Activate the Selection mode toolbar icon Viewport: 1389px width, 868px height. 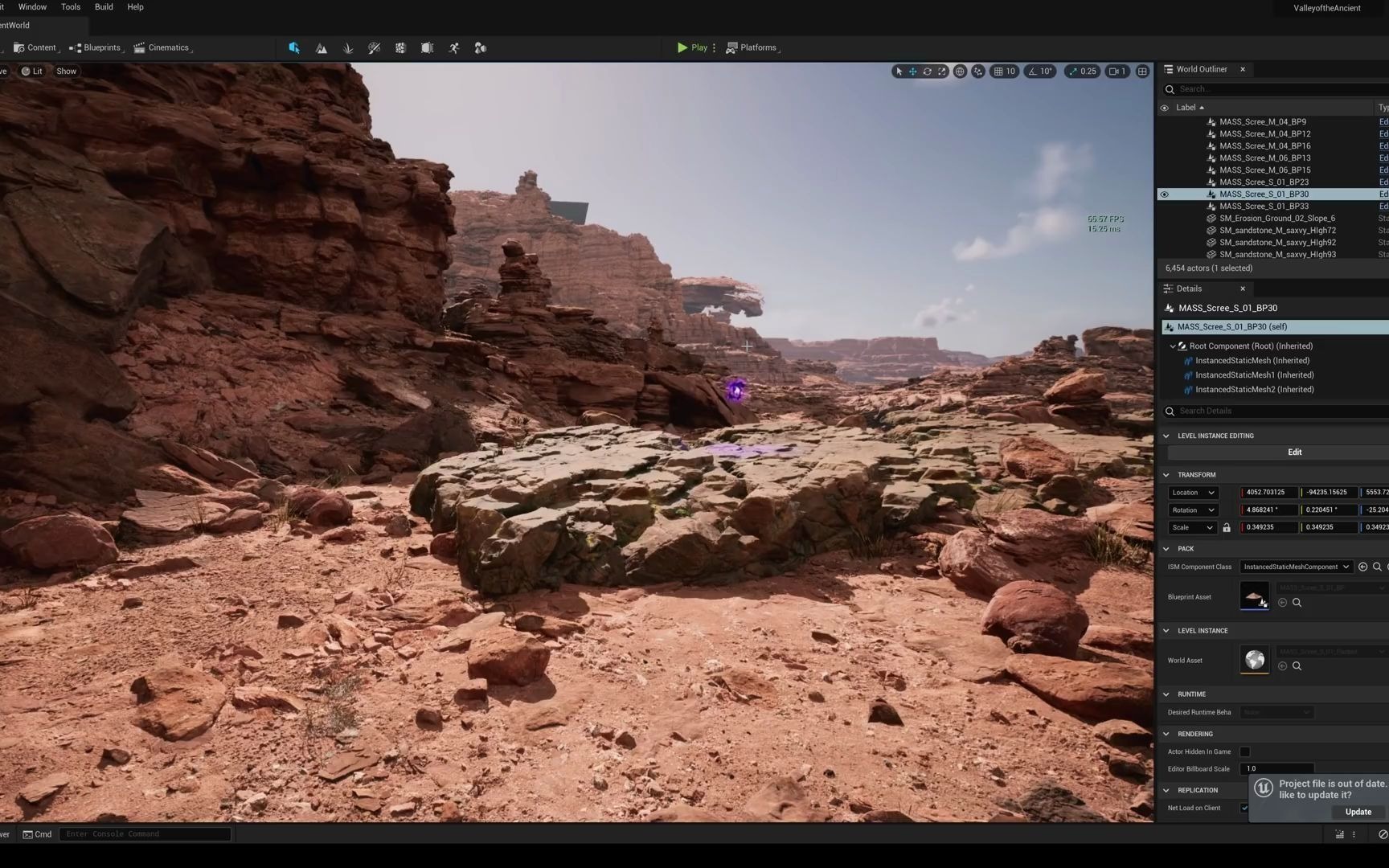(294, 48)
